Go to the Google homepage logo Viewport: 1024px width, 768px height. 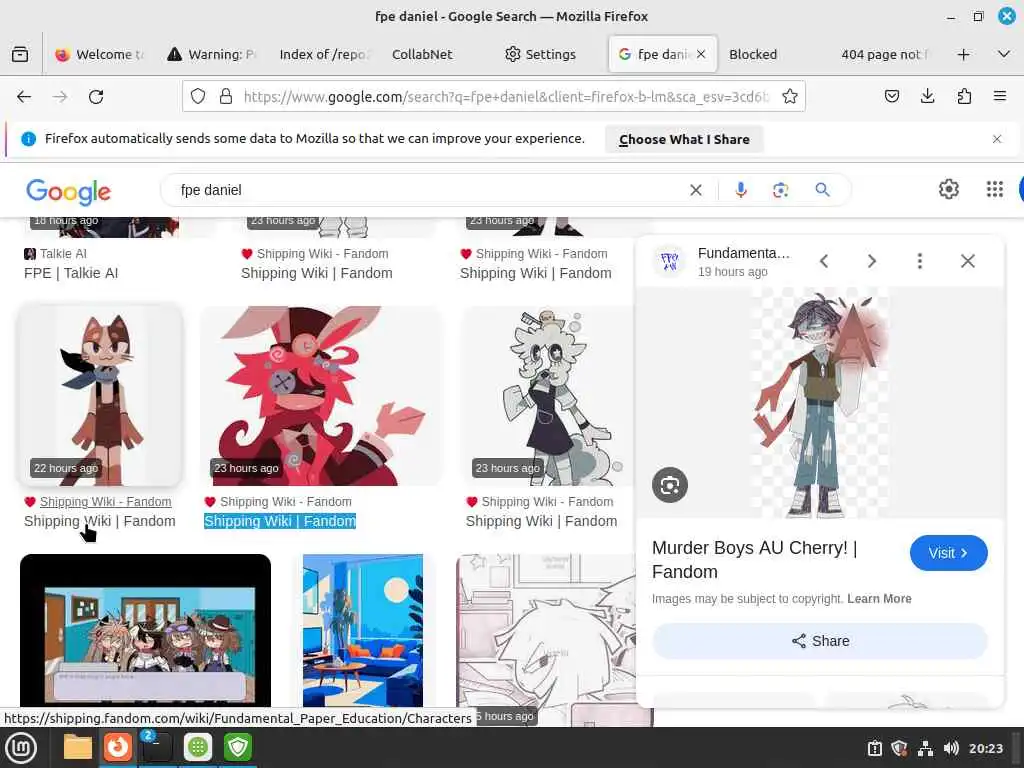69,191
